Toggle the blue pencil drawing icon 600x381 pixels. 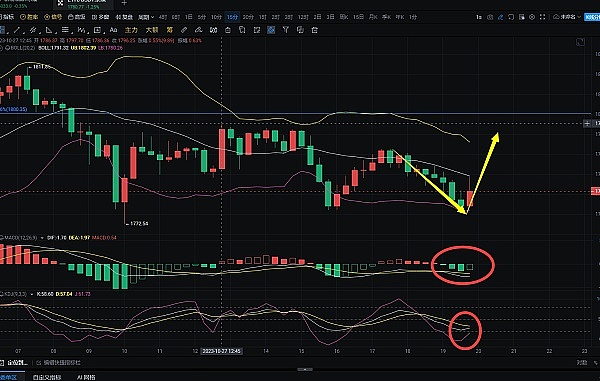[x=501, y=17]
